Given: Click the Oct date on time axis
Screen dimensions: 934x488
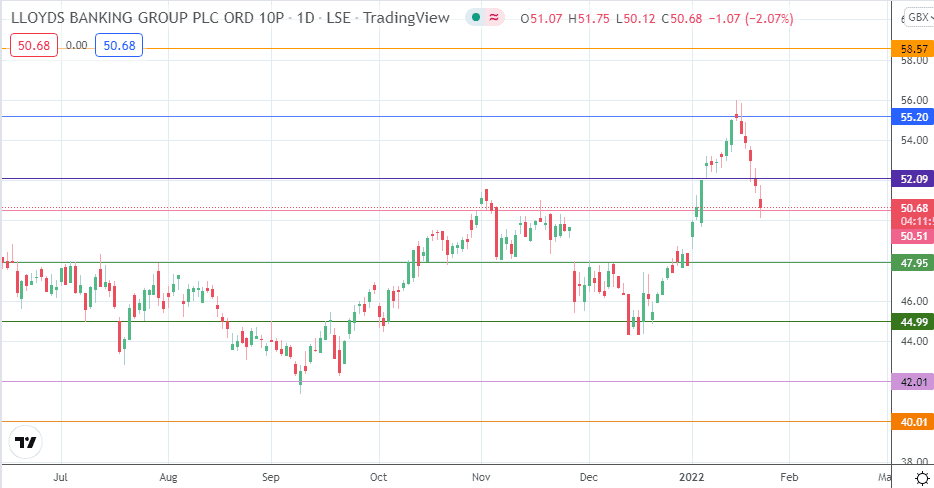Looking at the screenshot, I should tap(378, 477).
